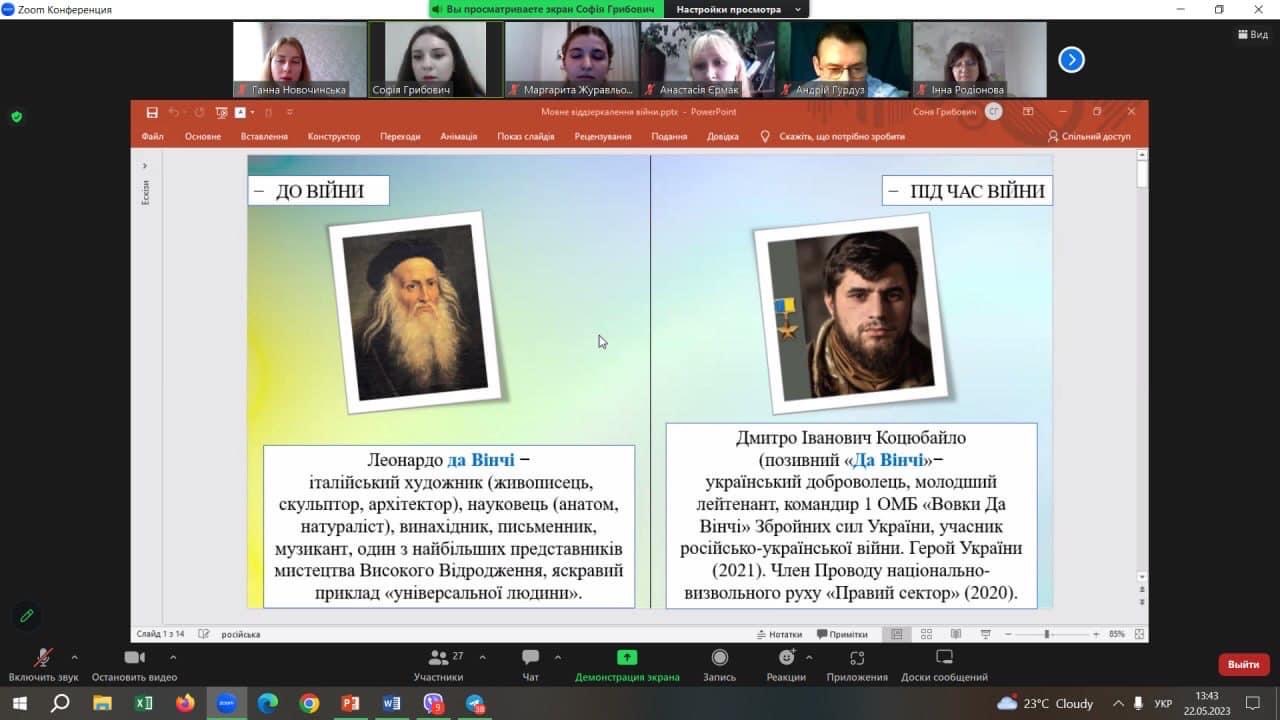Open the Переходи ribbon tab
The width and height of the screenshot is (1280, 720).
(x=400, y=136)
